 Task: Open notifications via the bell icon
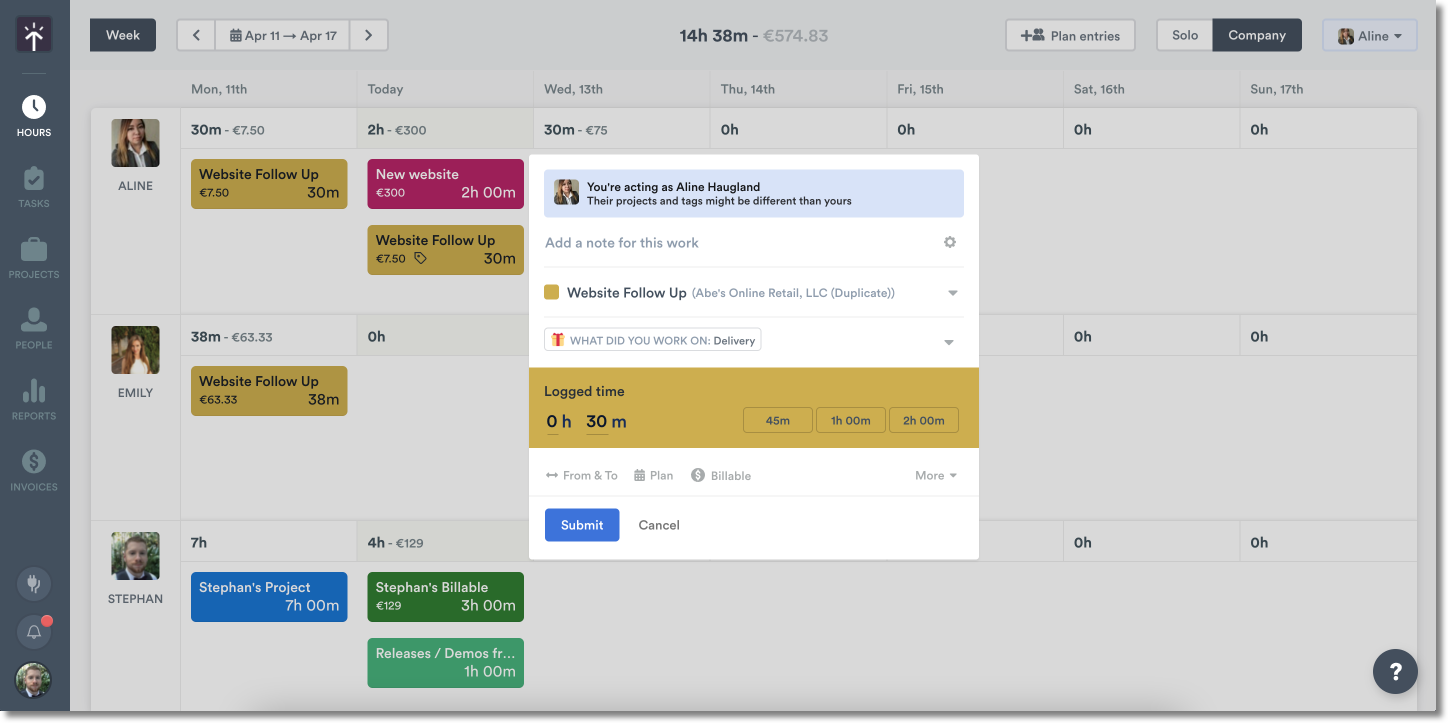(34, 631)
